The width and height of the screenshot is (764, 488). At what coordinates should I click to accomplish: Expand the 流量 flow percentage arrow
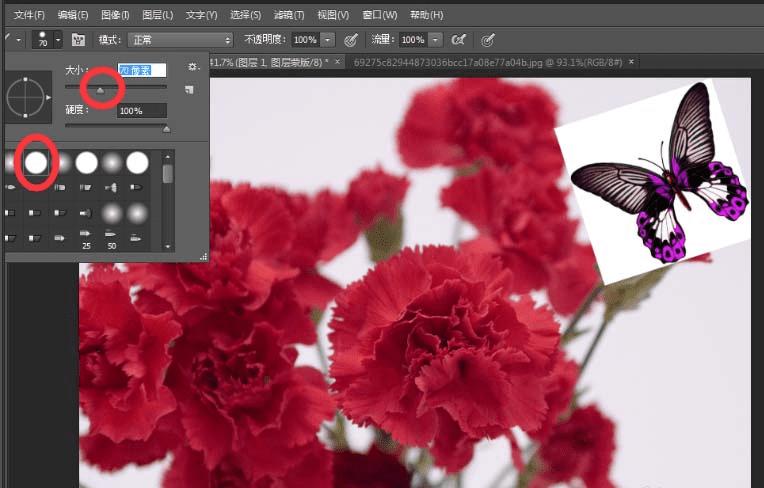(x=435, y=40)
